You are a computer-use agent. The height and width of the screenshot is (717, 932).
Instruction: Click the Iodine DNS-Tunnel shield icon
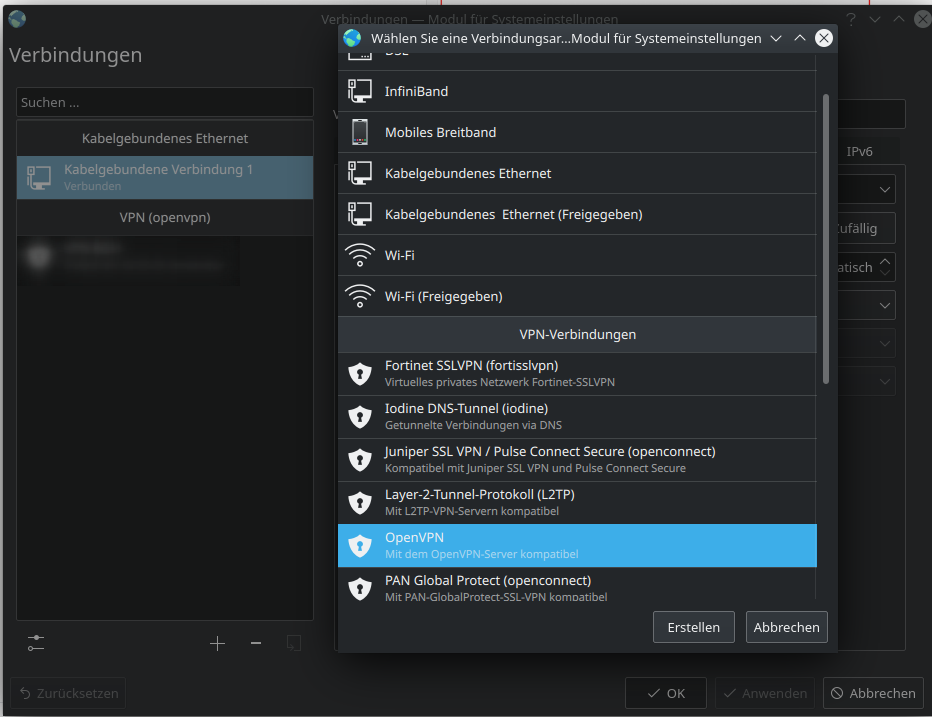360,416
